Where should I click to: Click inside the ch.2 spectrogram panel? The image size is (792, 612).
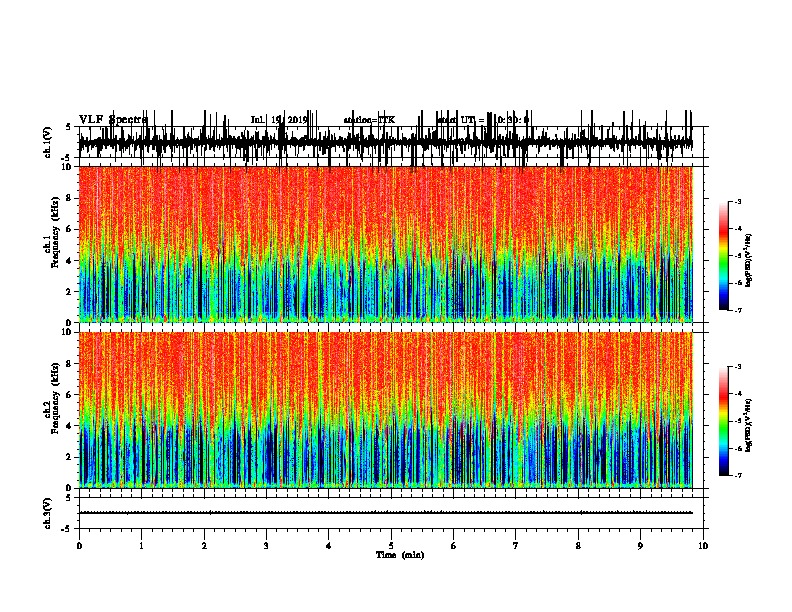coord(385,410)
